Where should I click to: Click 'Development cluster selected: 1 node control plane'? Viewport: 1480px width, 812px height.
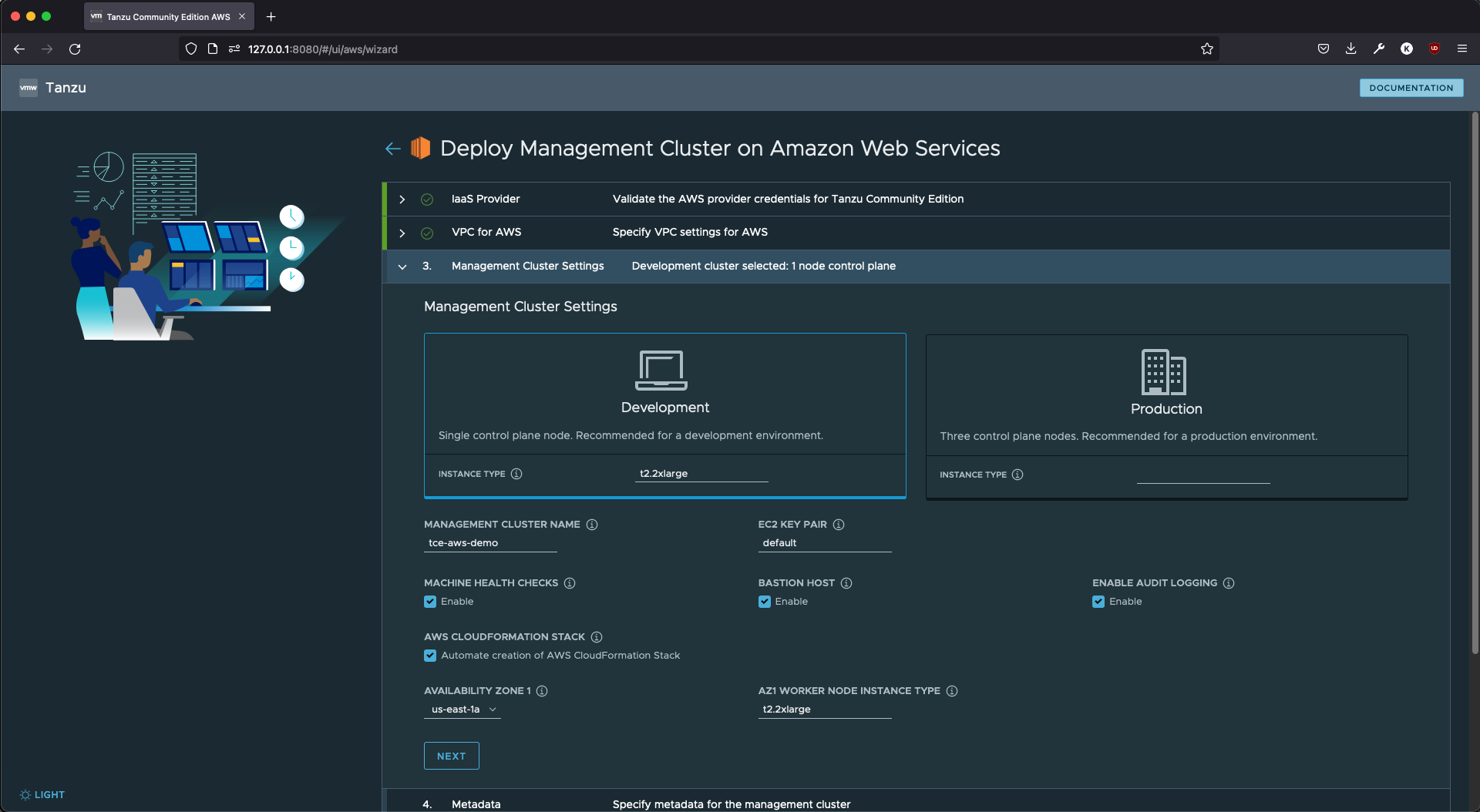763,266
